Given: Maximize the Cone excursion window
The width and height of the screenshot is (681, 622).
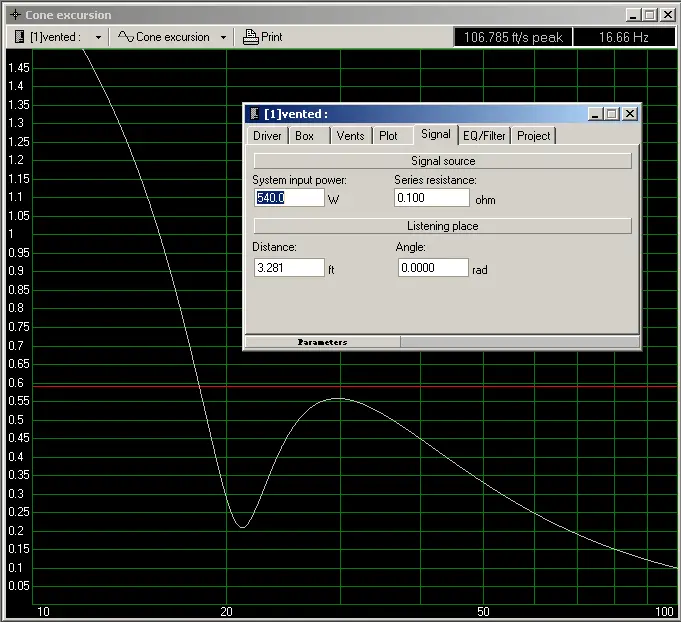Looking at the screenshot, I should (650, 15).
